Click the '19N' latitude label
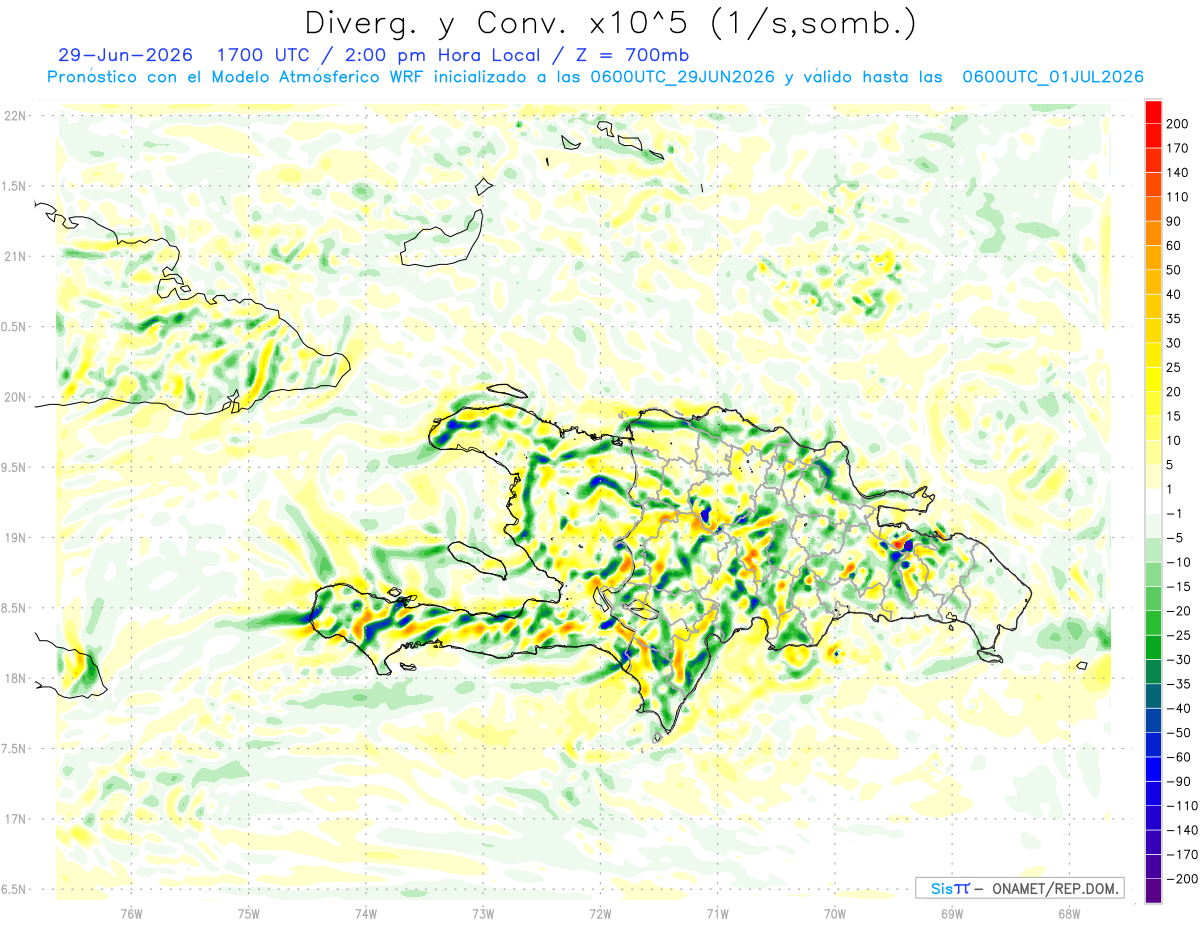1200x927 pixels. 15,538
